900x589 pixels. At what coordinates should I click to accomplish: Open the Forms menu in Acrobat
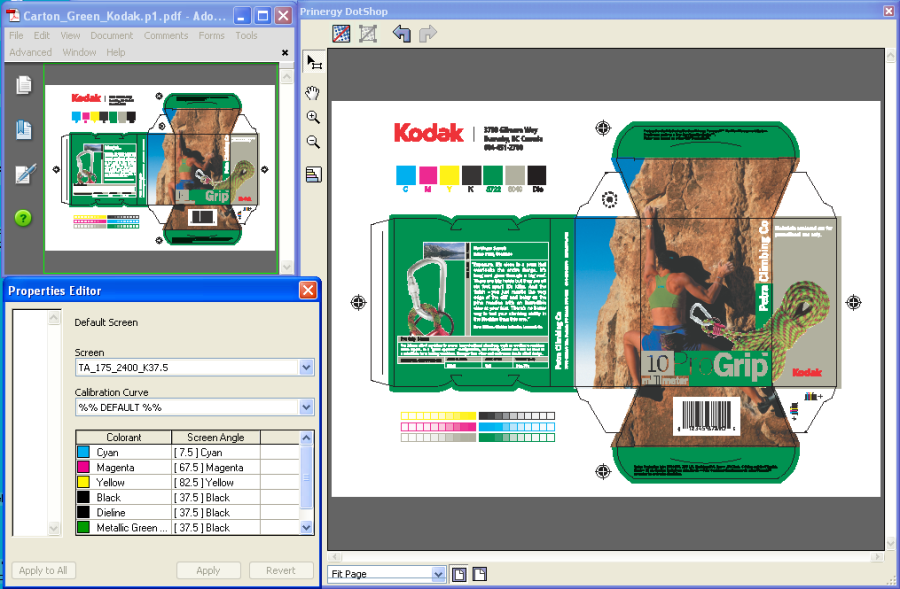(211, 36)
